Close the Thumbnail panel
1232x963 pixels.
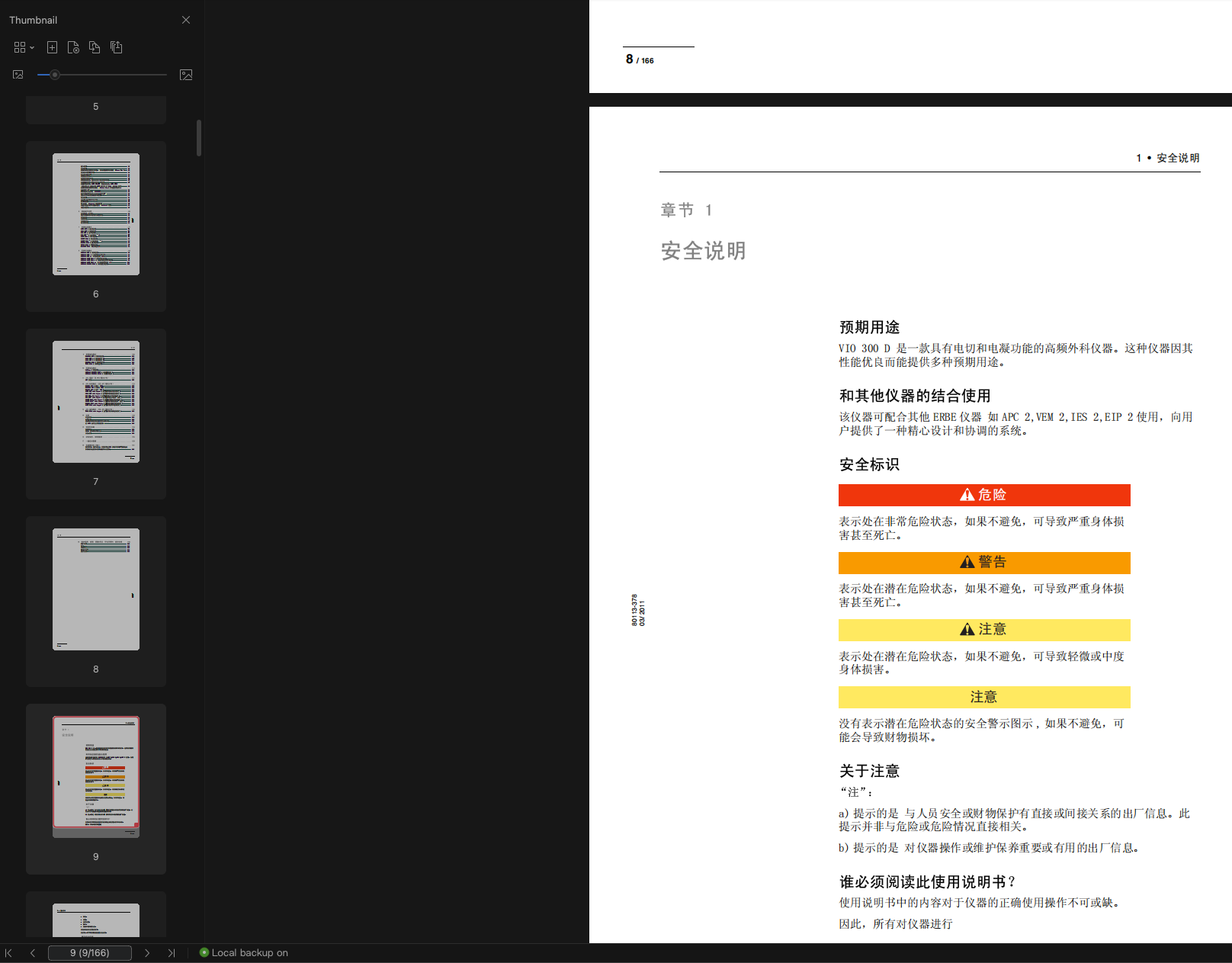(x=185, y=20)
